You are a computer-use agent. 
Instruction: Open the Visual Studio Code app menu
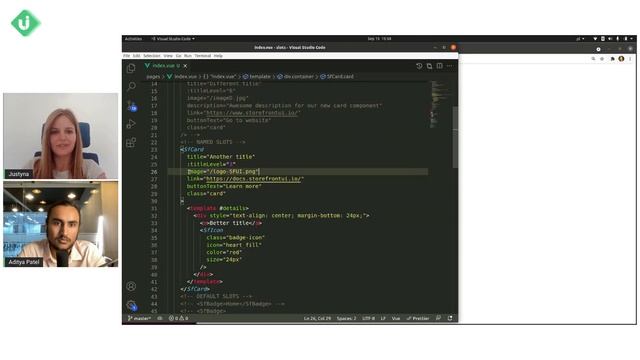pos(173,39)
